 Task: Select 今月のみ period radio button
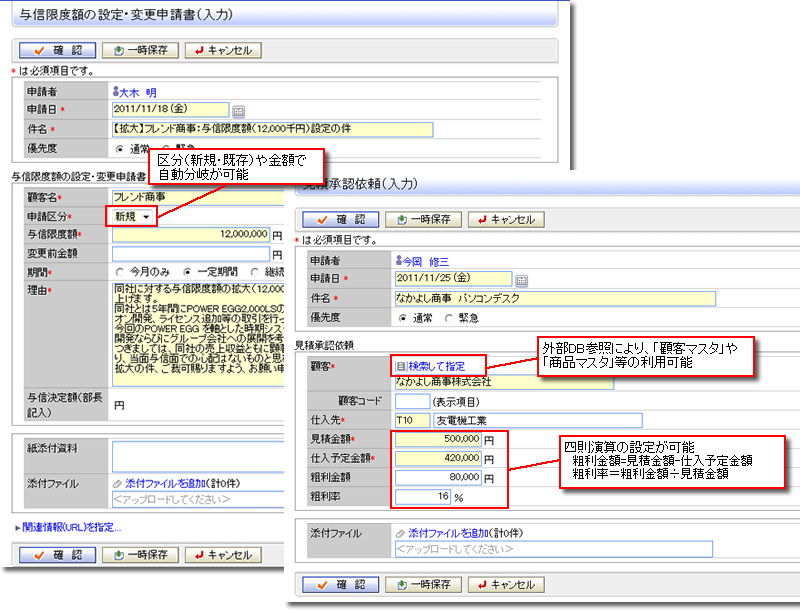coord(119,272)
